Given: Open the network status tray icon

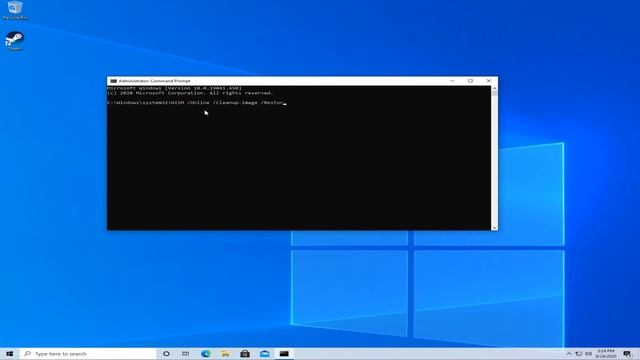Looking at the screenshot, I should 579,353.
